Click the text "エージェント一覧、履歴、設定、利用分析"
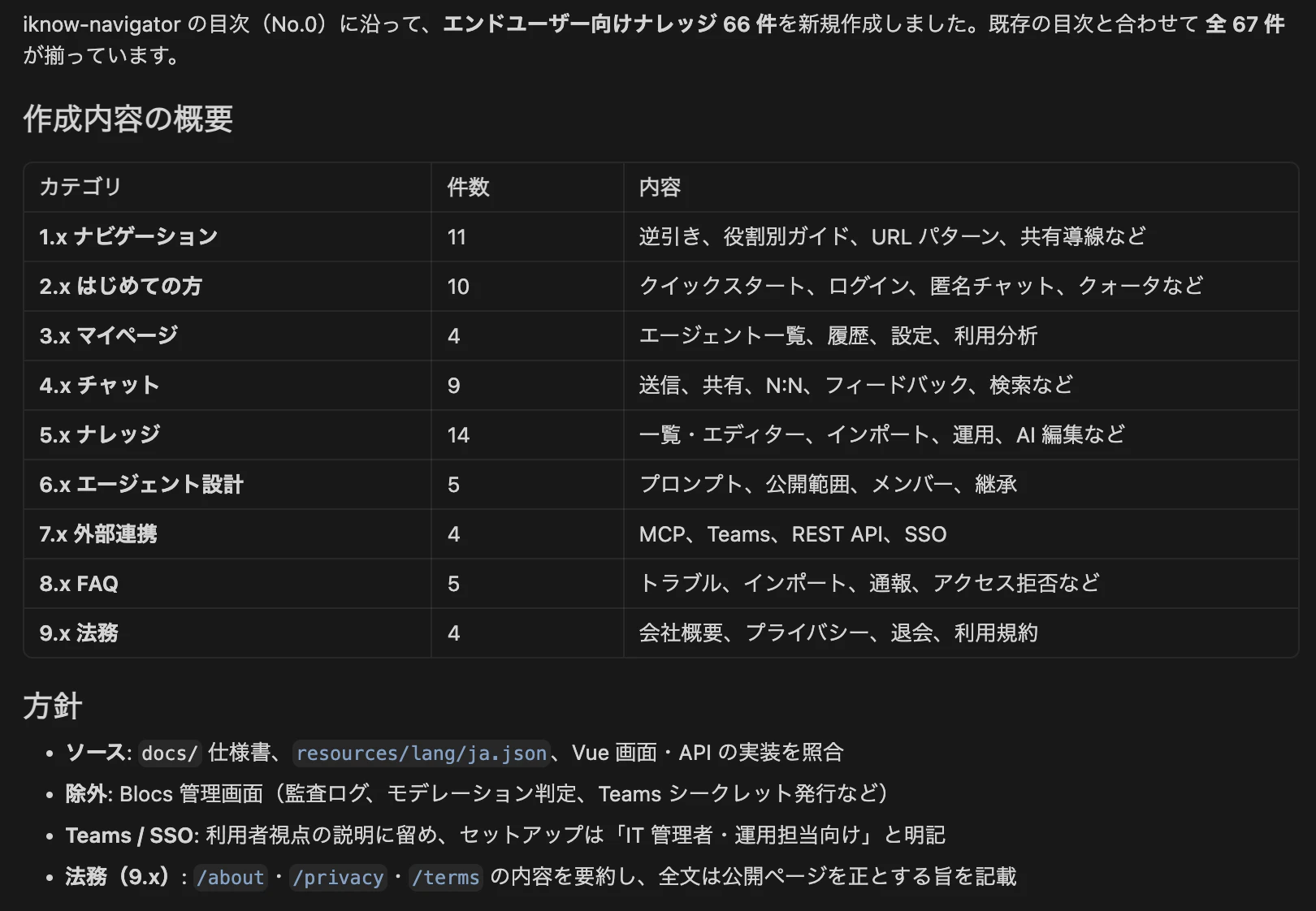This screenshot has height=911, width=1316. coord(838,336)
